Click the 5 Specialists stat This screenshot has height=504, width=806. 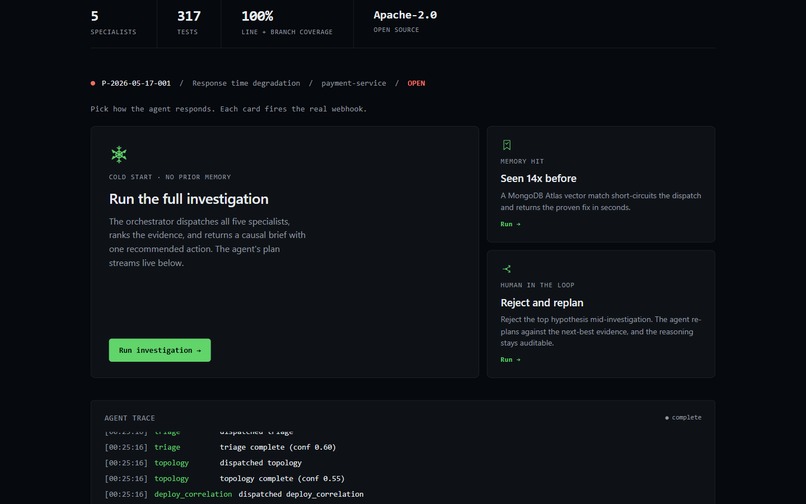(113, 23)
